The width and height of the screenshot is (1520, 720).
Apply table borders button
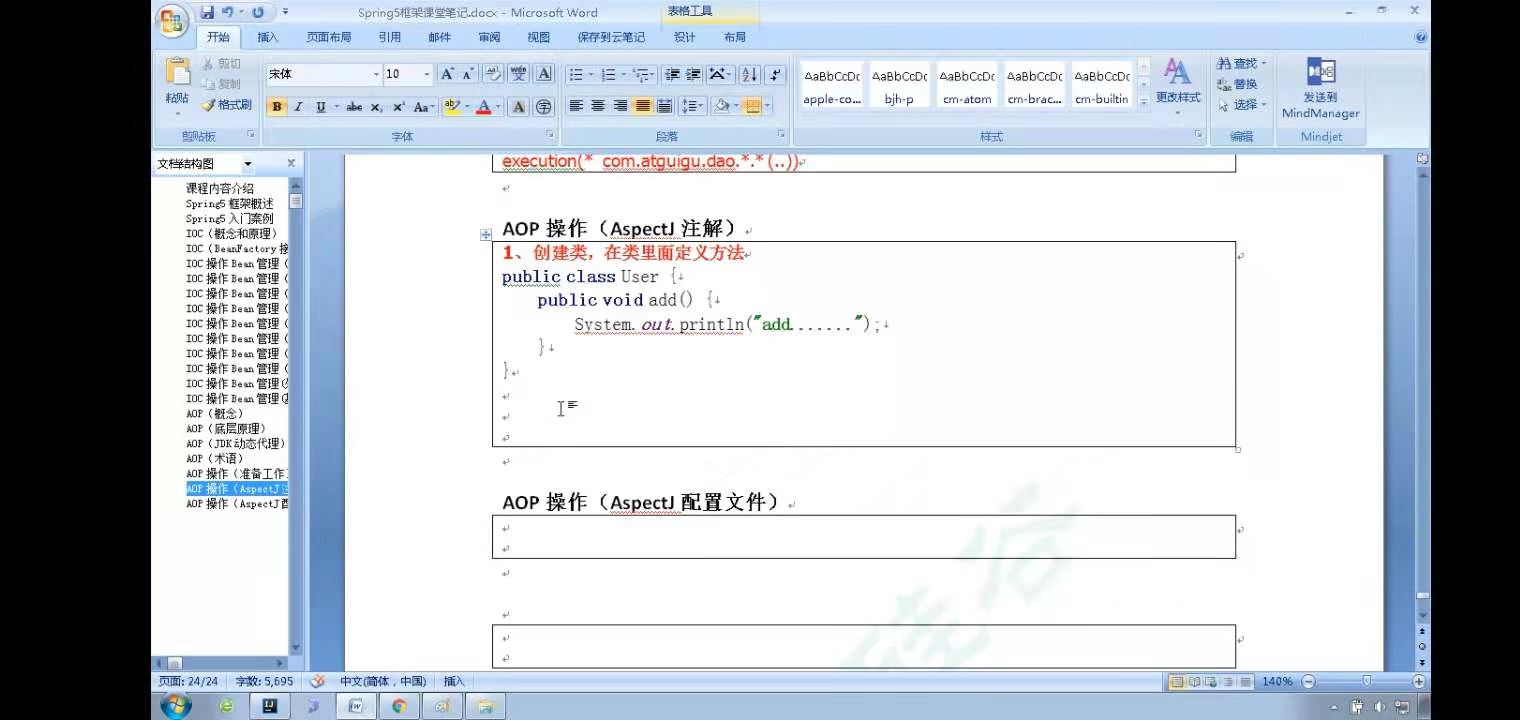coord(753,106)
